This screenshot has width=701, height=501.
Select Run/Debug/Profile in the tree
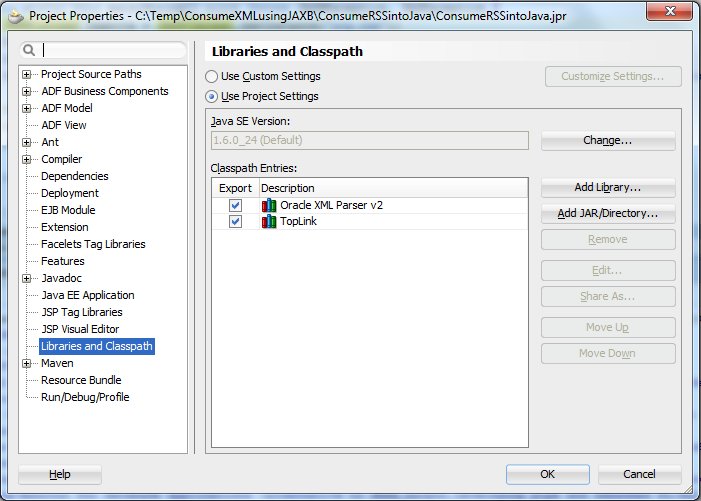click(x=84, y=397)
